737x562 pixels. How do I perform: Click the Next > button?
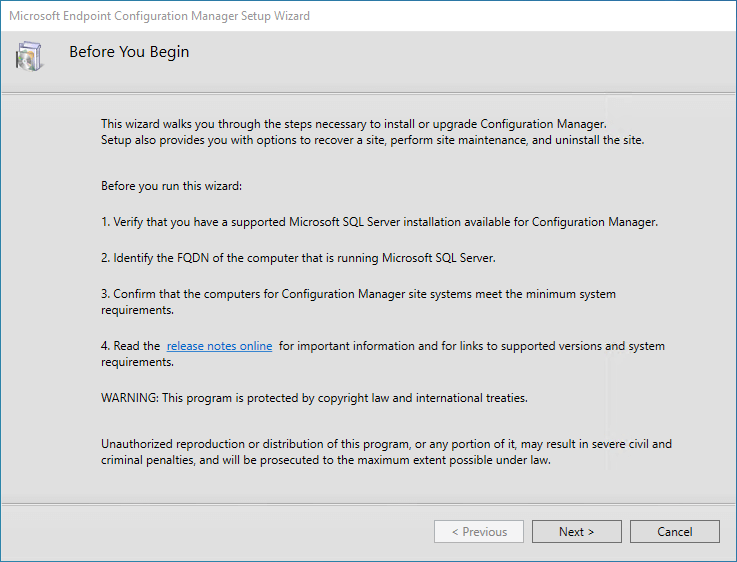coord(577,531)
